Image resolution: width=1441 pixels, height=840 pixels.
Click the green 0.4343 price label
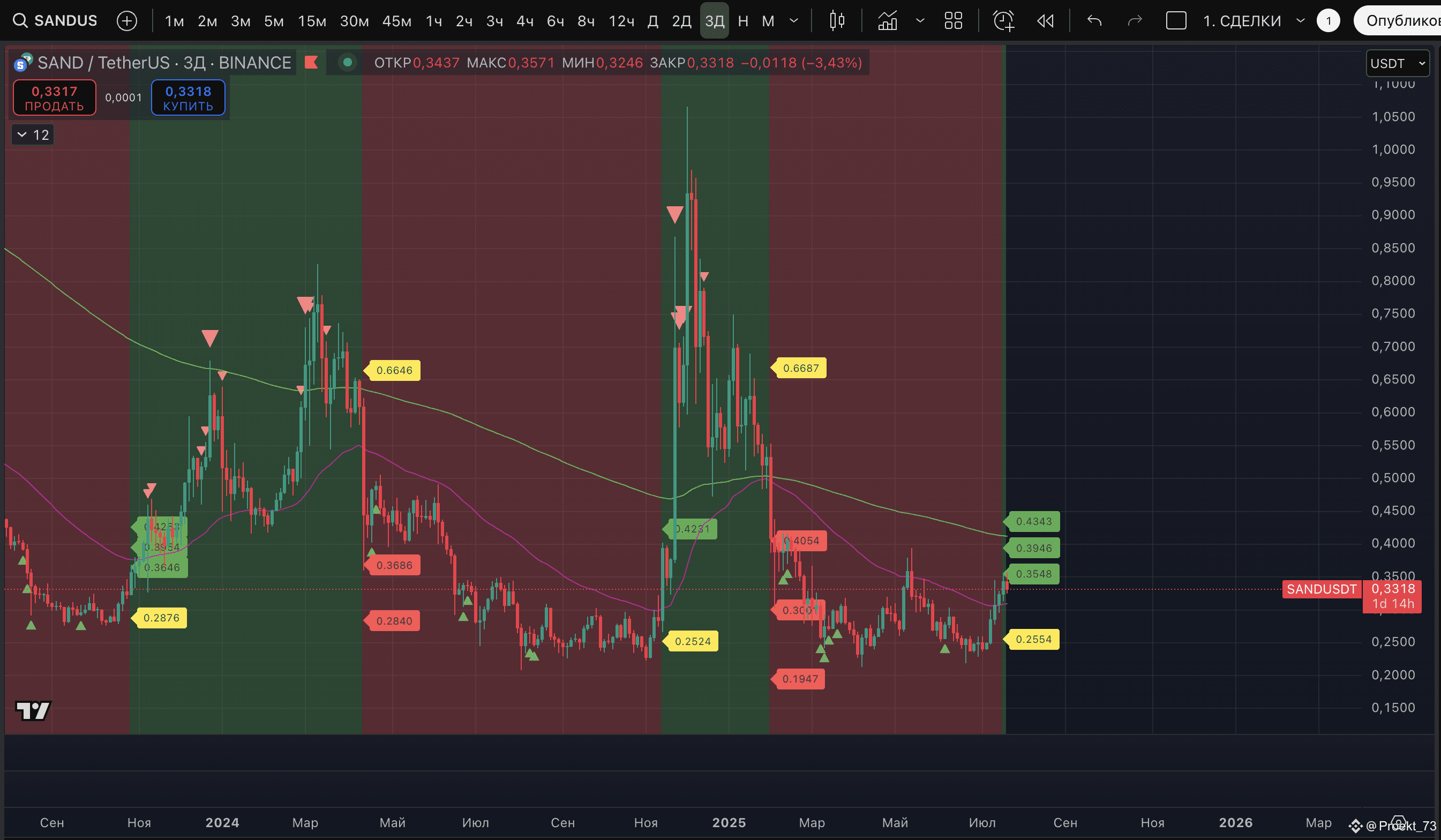coord(1033,521)
